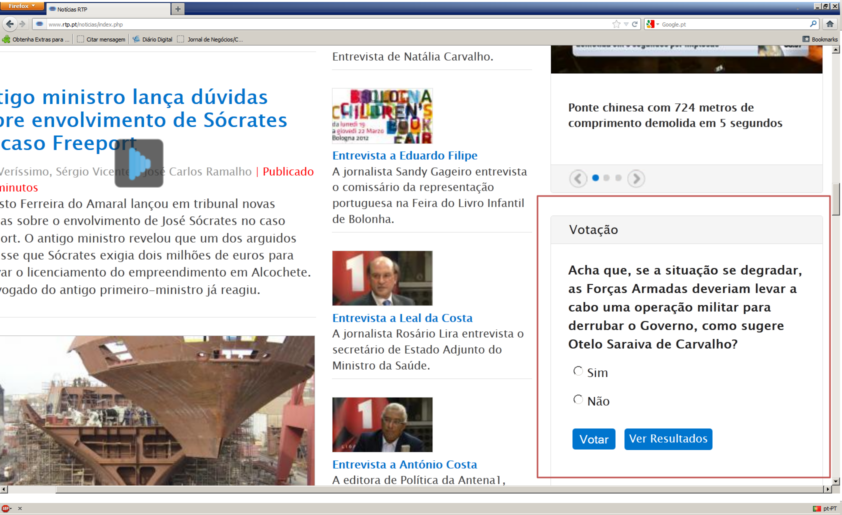The height and width of the screenshot is (515, 842).
Task: Open the Entrevista a Leal da Costa link
Action: 402,318
